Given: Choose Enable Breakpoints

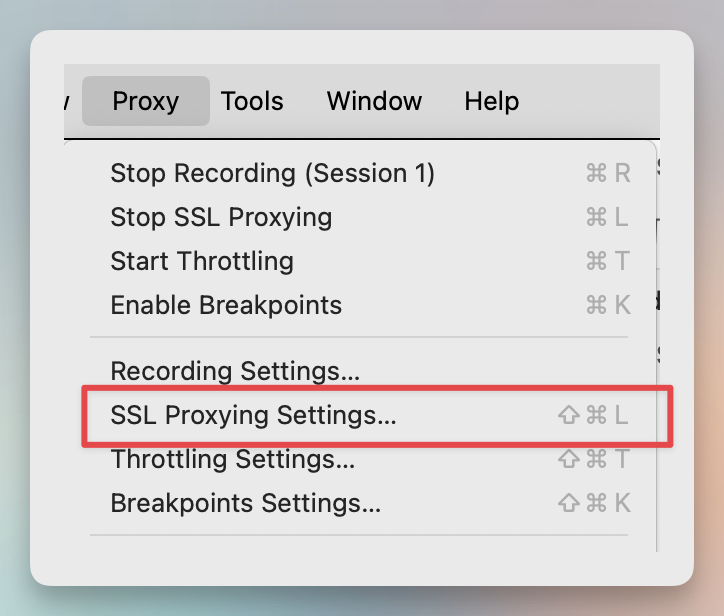Looking at the screenshot, I should 359,305.
